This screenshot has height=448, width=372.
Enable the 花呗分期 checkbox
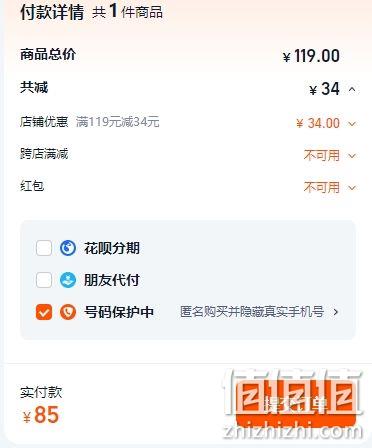[44, 248]
